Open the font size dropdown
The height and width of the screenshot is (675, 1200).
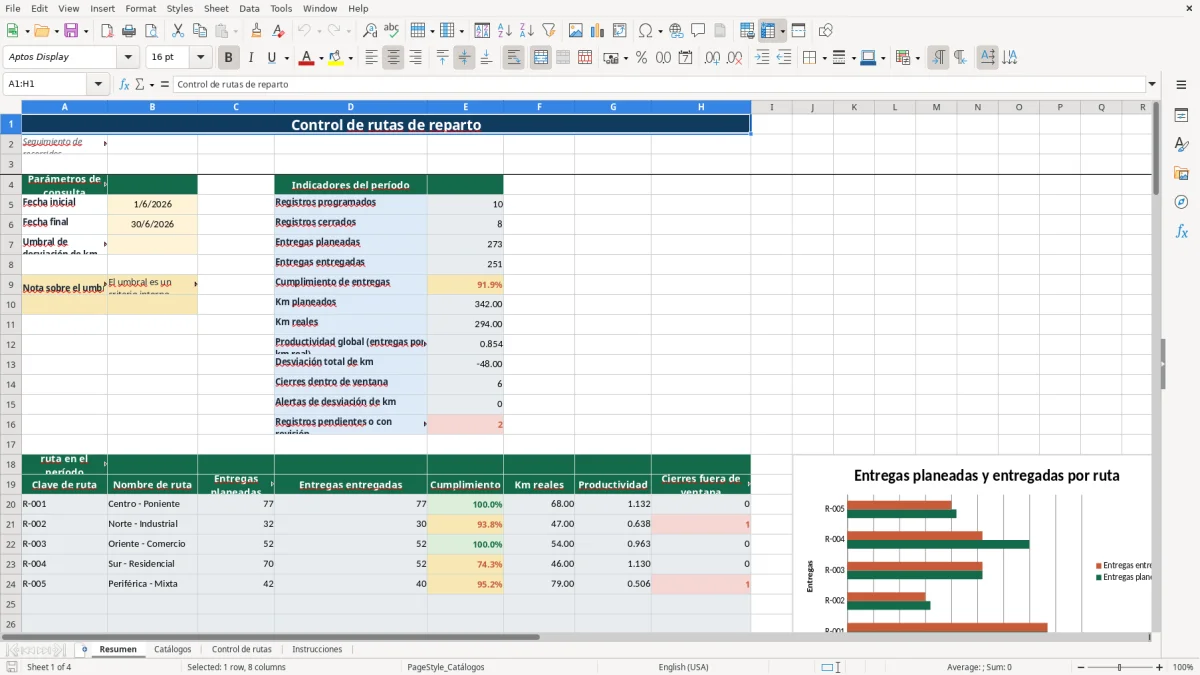pos(201,57)
